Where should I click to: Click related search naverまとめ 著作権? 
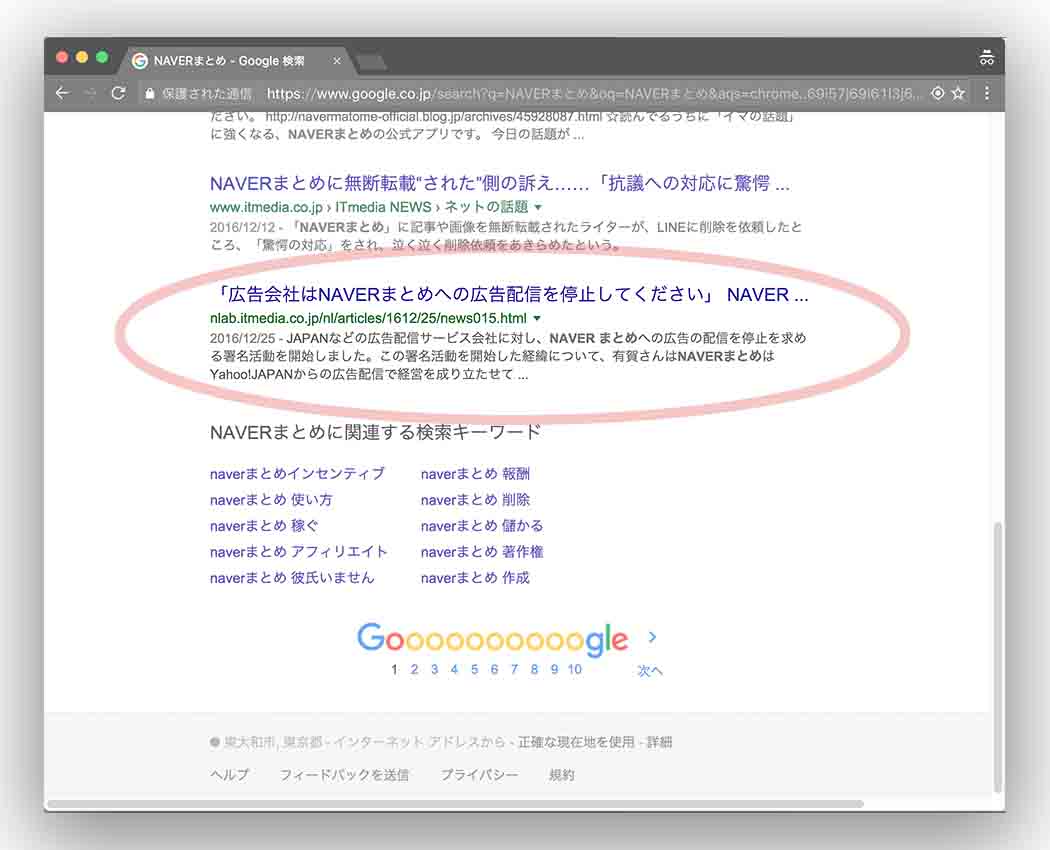(481, 552)
